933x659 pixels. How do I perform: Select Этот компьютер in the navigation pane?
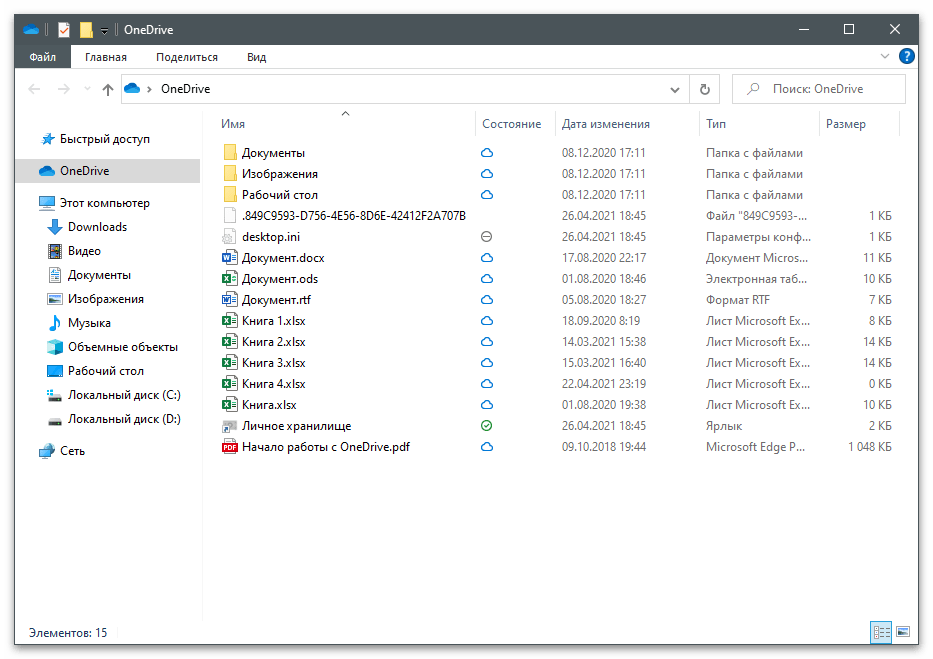(104, 203)
